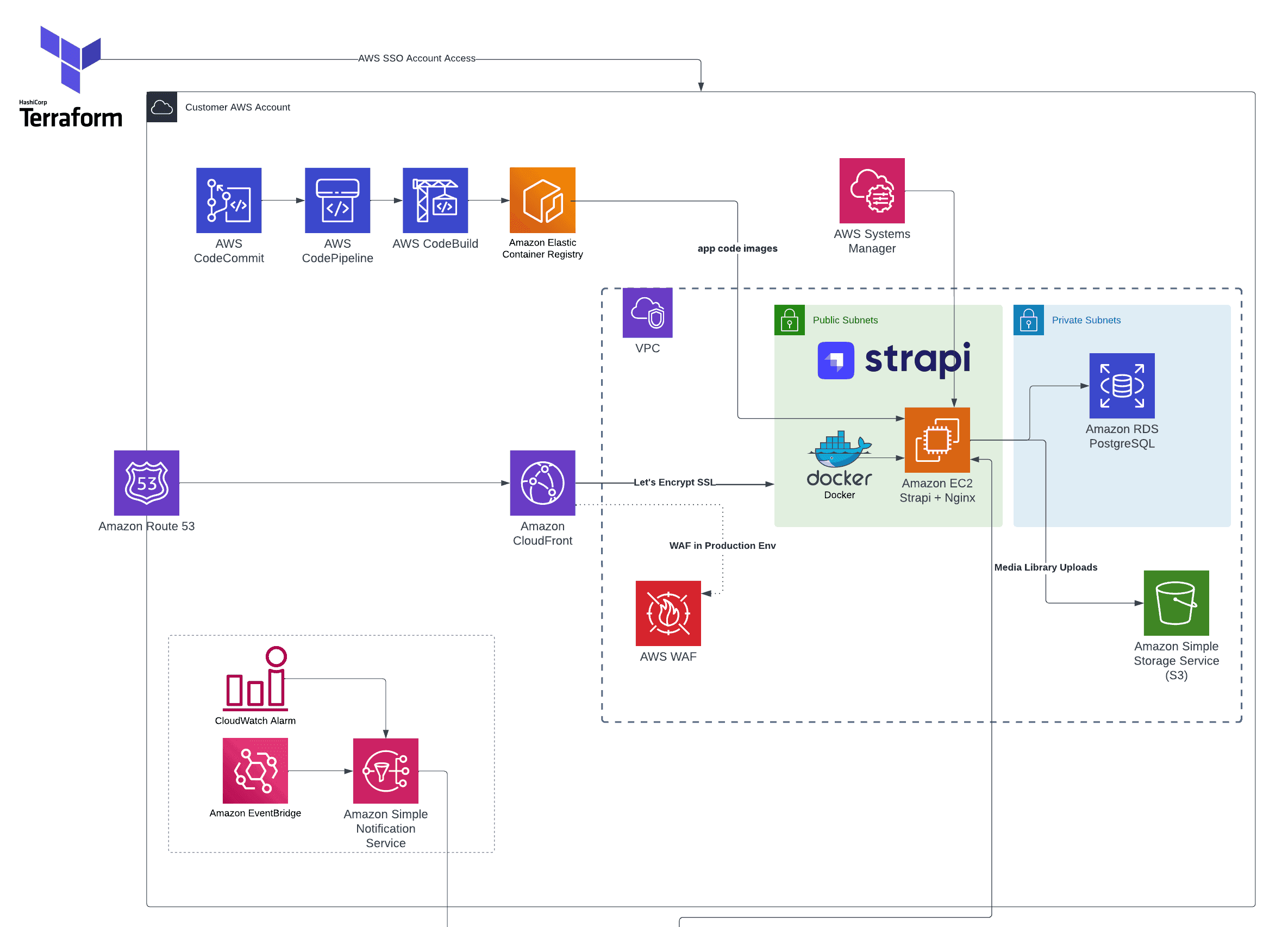The height and width of the screenshot is (927, 1288).
Task: Click the Customer AWS Account cloud icon
Action: click(x=162, y=107)
